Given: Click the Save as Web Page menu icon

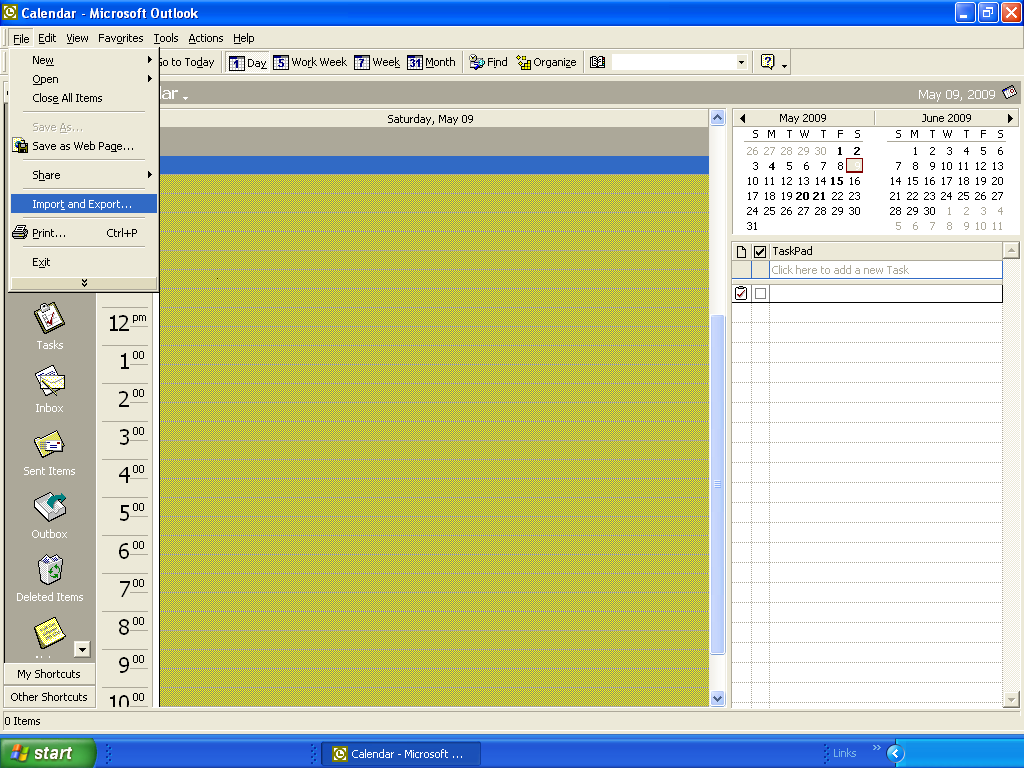Looking at the screenshot, I should [21, 146].
